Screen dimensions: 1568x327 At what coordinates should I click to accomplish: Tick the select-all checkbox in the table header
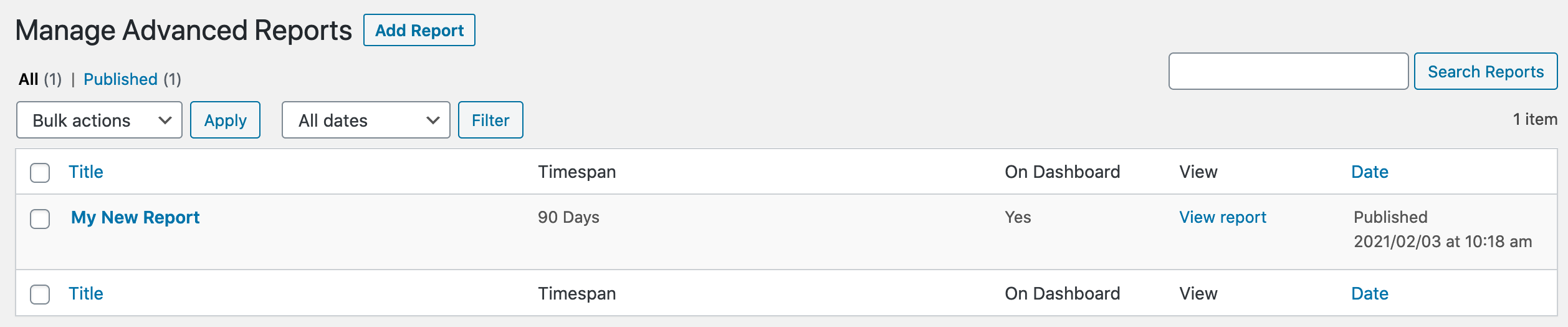(40, 173)
